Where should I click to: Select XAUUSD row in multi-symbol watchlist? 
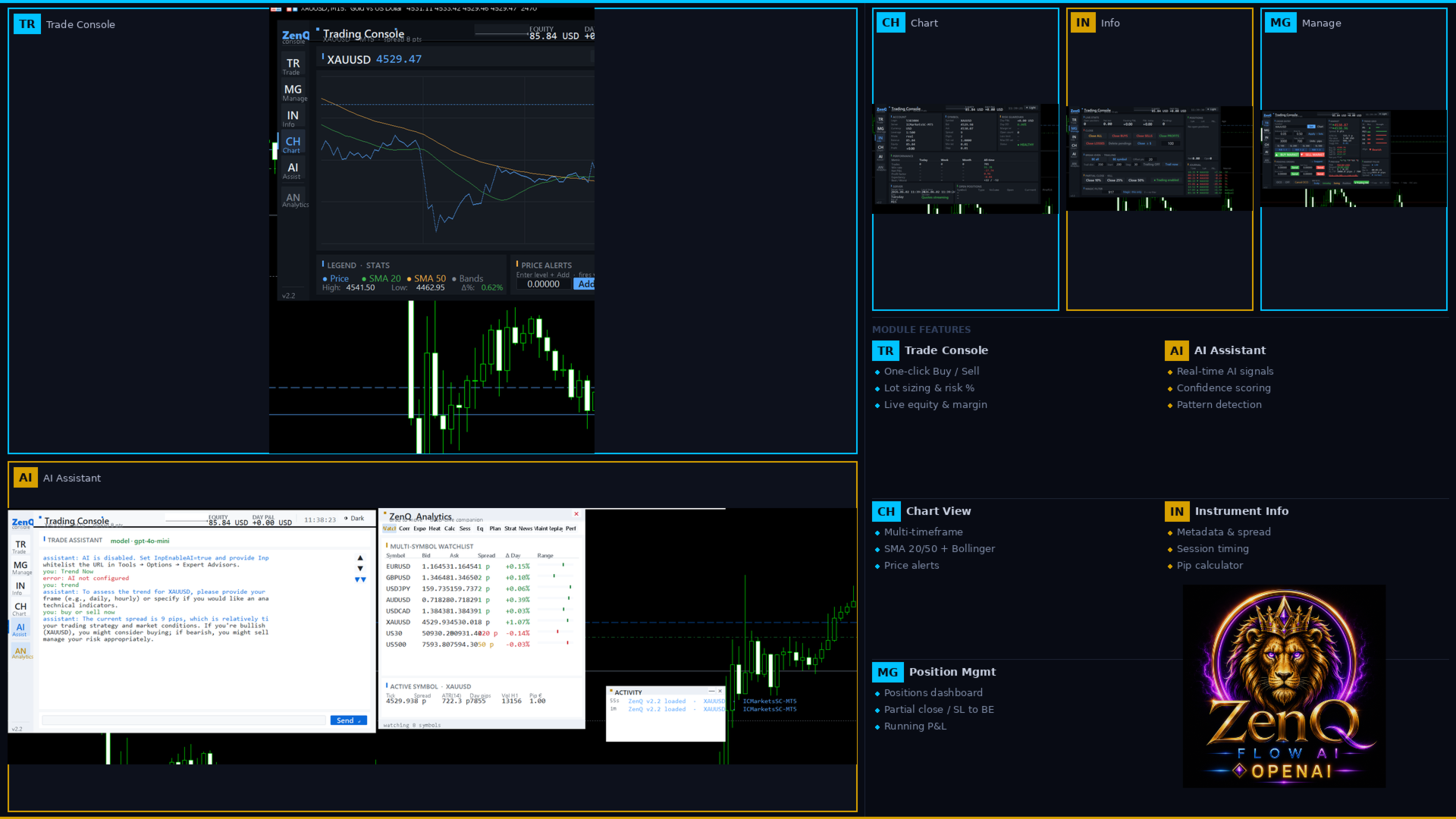coord(482,622)
